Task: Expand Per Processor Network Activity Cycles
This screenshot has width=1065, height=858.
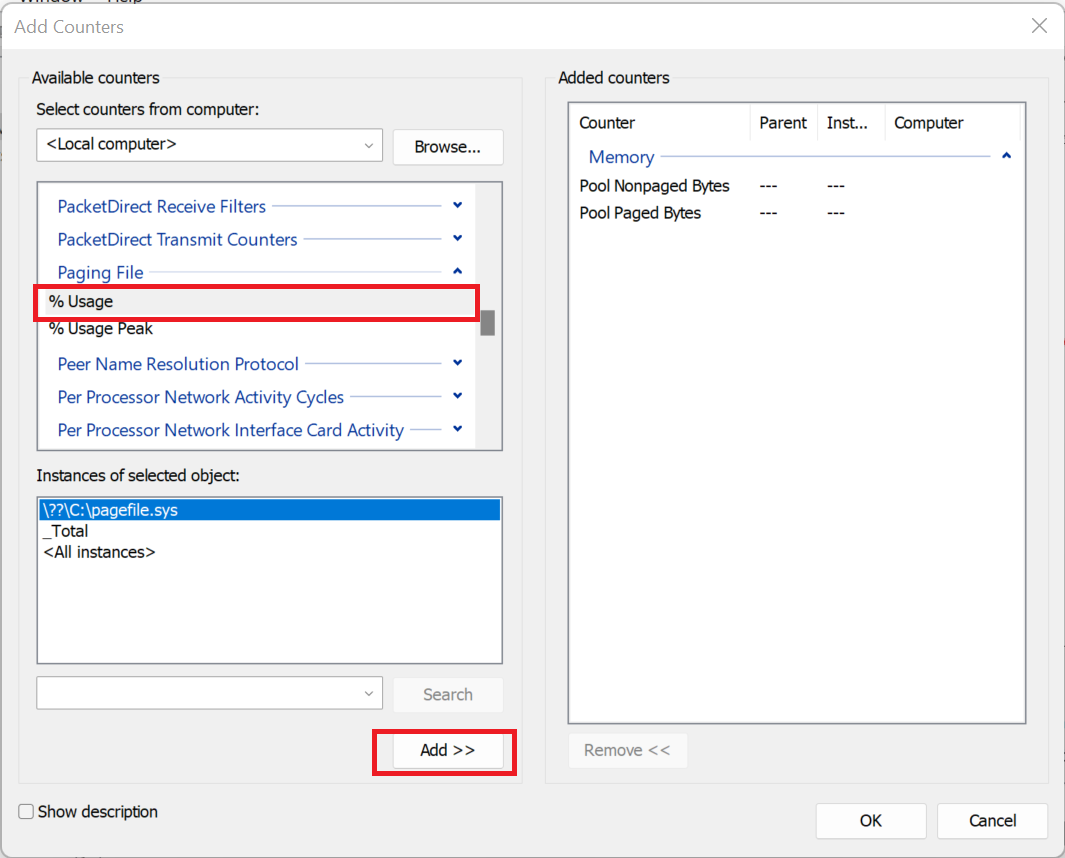Action: click(x=457, y=397)
